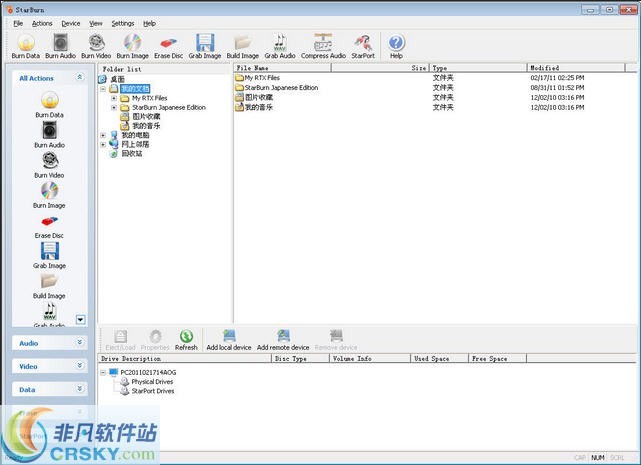Viewport: 641px width, 465px height.
Task: Click Grab Image in the top toolbar
Action: 205,47
